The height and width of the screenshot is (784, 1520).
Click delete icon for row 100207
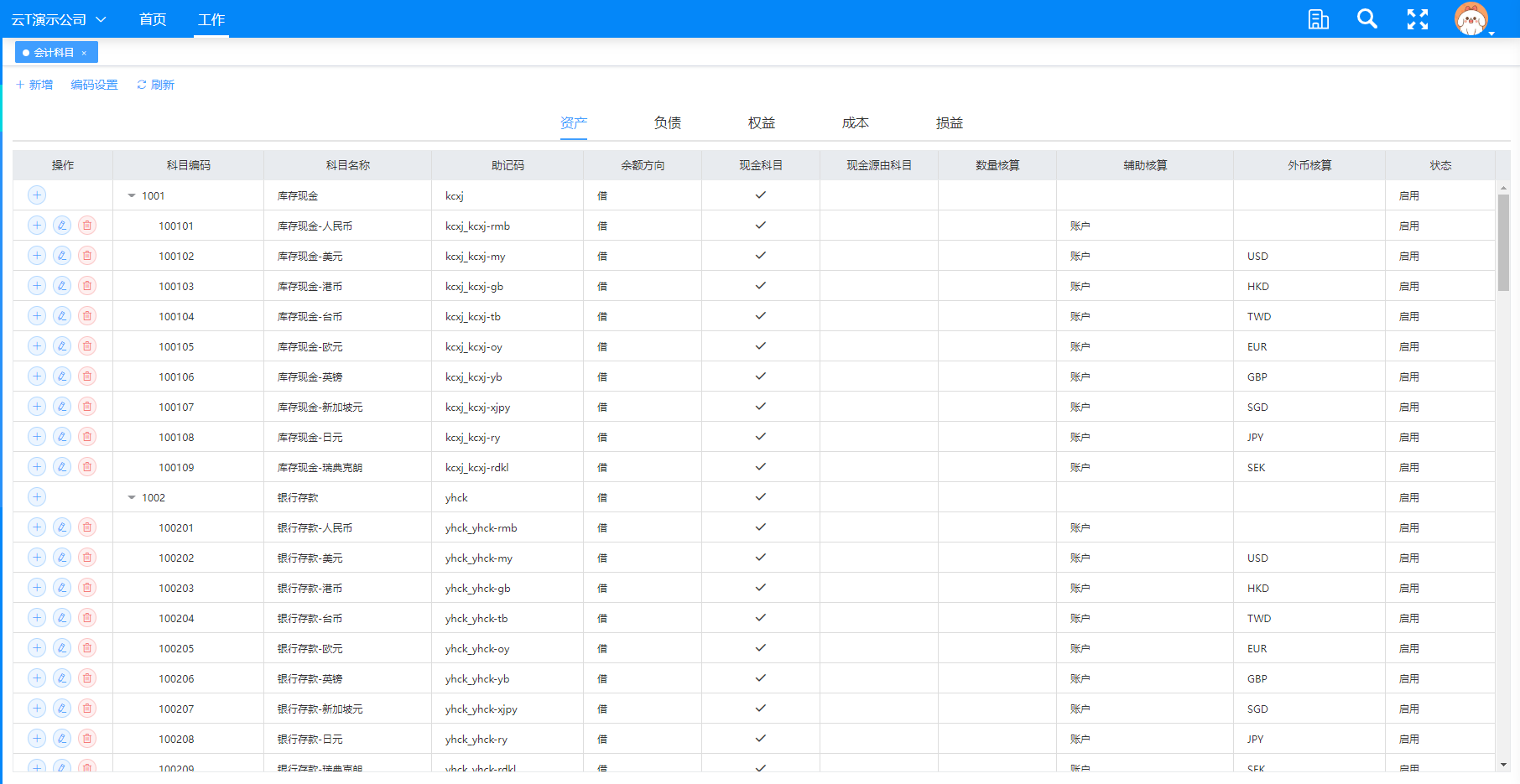click(87, 709)
